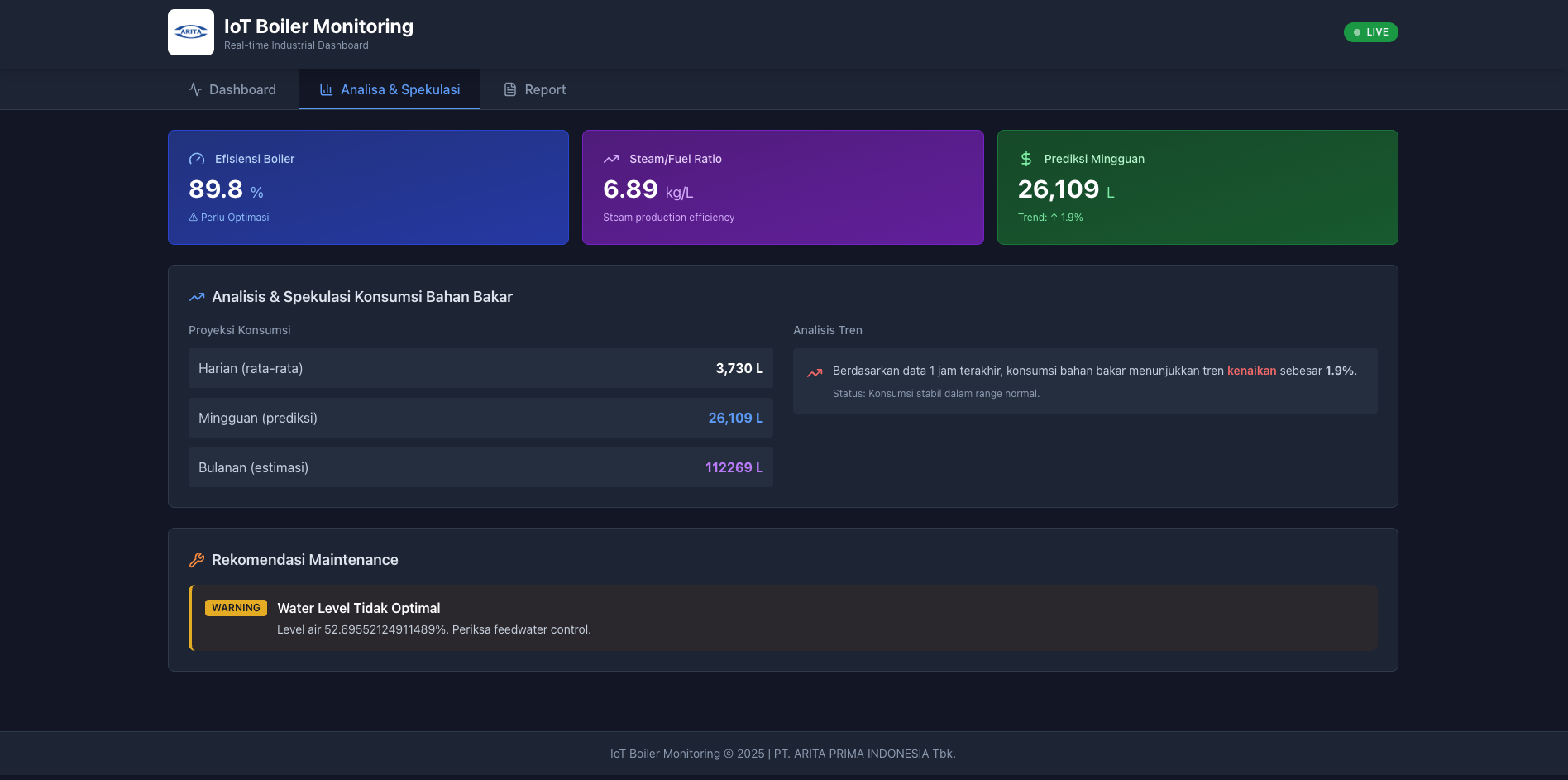Switch to the Report tab
1568x780 pixels.
[535, 89]
